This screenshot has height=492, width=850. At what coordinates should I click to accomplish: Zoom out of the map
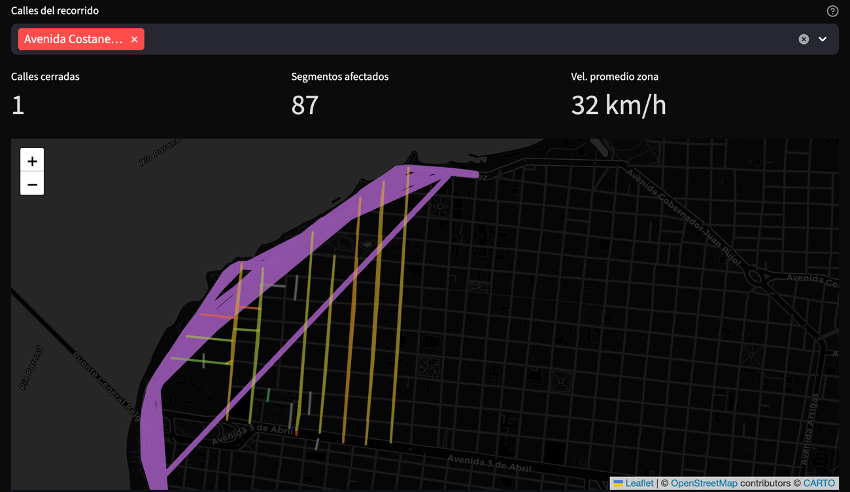coord(32,184)
